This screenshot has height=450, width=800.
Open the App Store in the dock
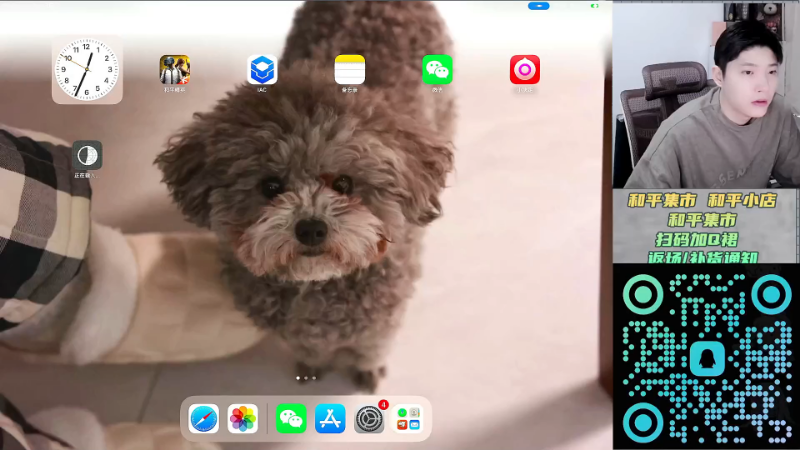[x=330, y=419]
